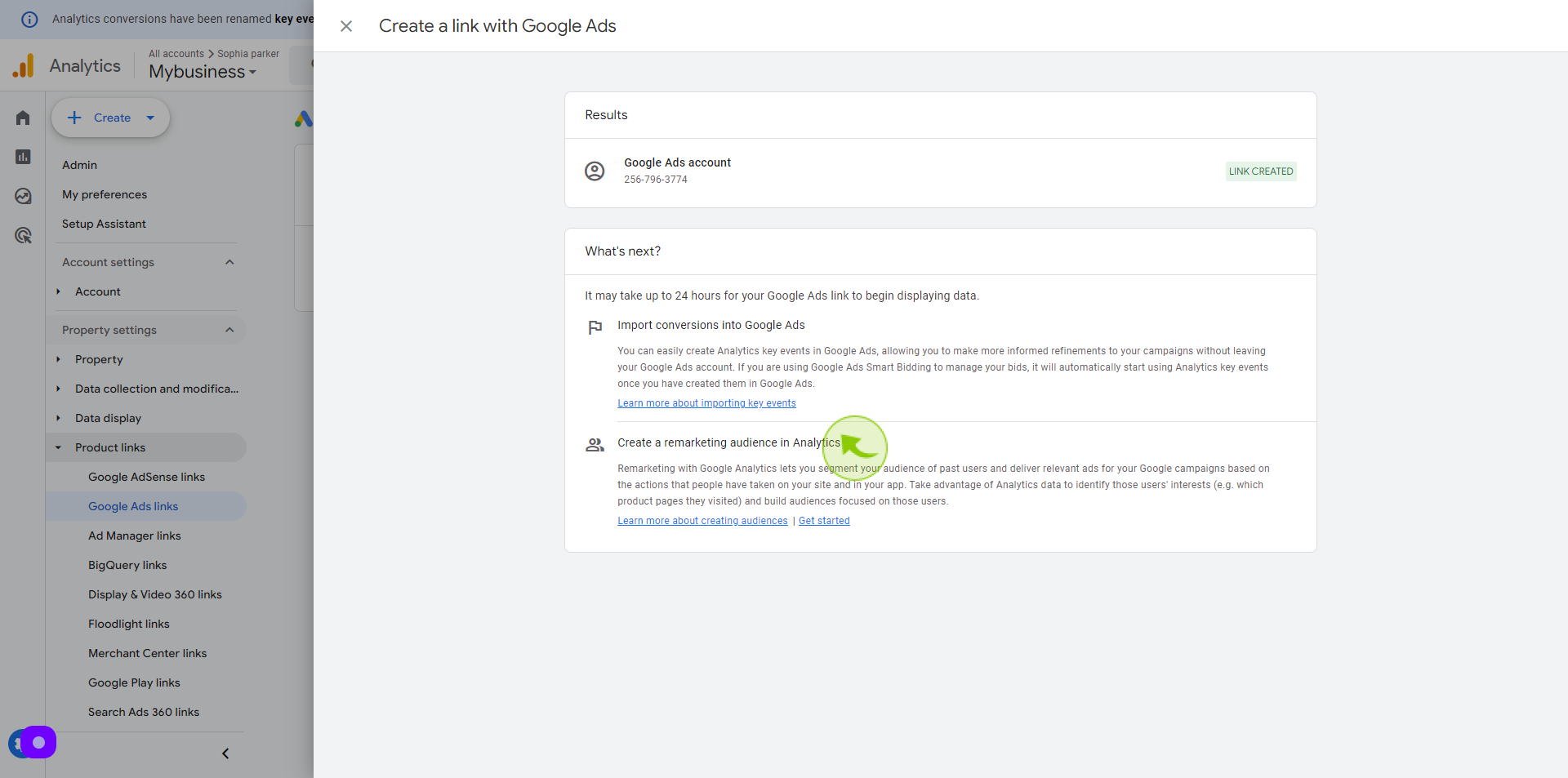Open My preferences

(105, 194)
